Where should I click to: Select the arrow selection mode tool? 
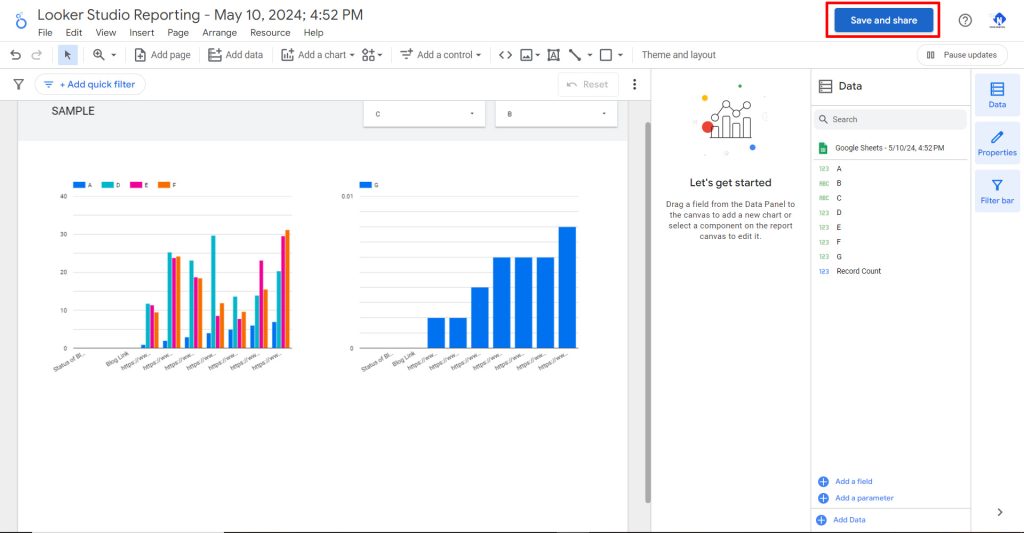(67, 55)
